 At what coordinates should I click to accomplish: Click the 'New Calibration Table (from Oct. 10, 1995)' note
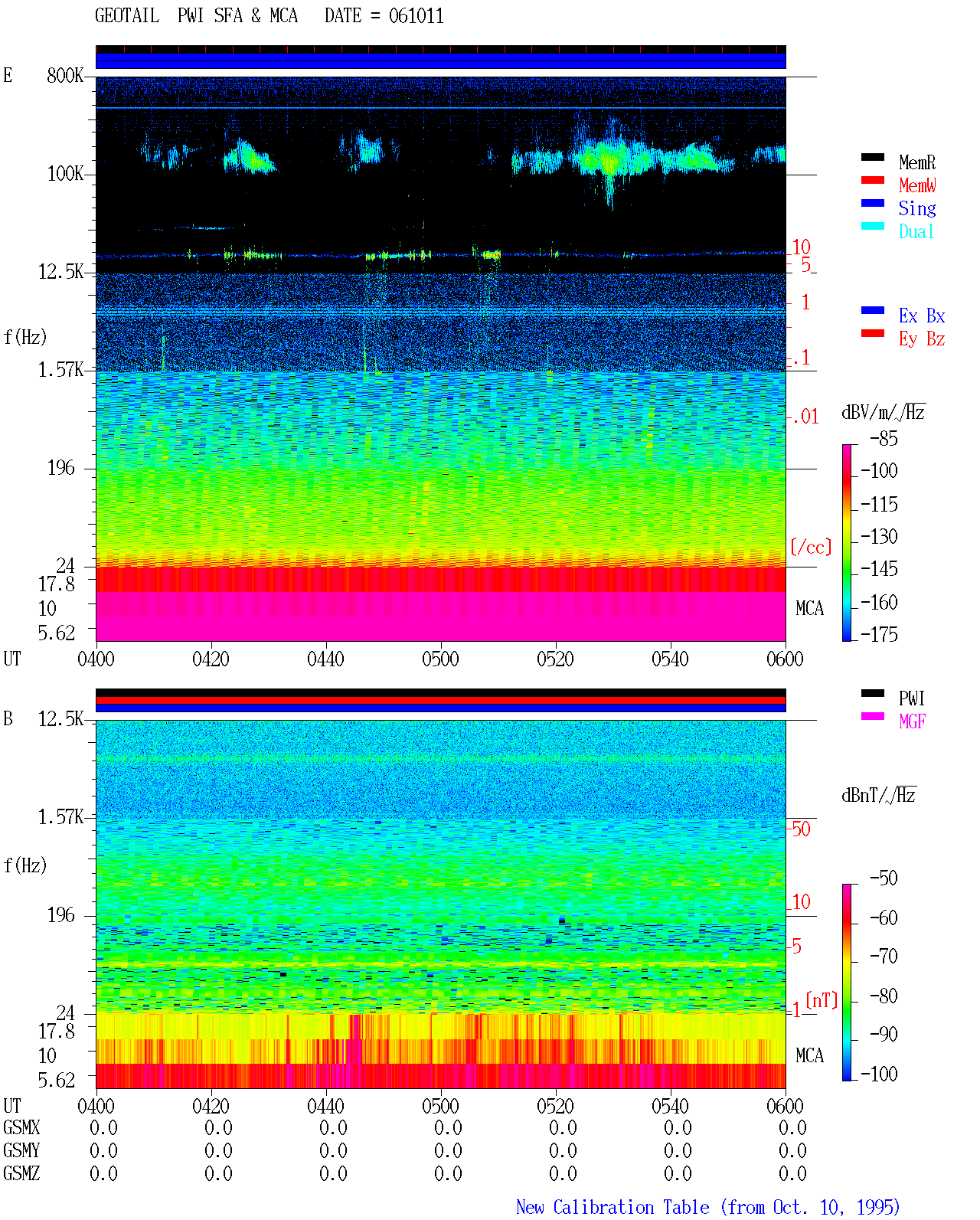click(708, 1207)
